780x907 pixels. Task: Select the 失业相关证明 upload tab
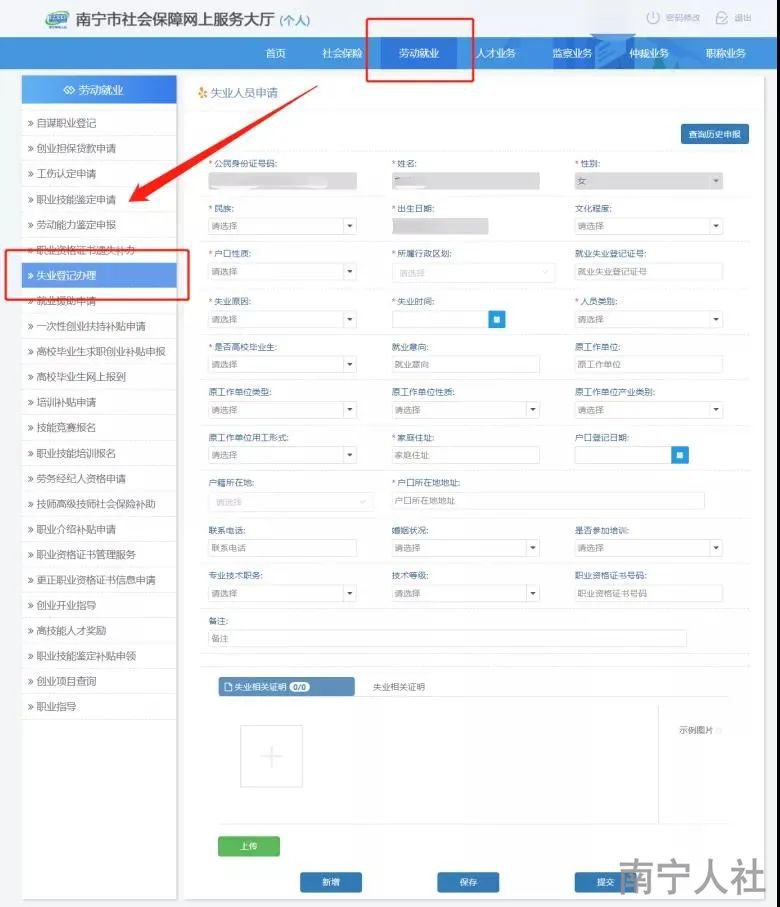(286, 687)
